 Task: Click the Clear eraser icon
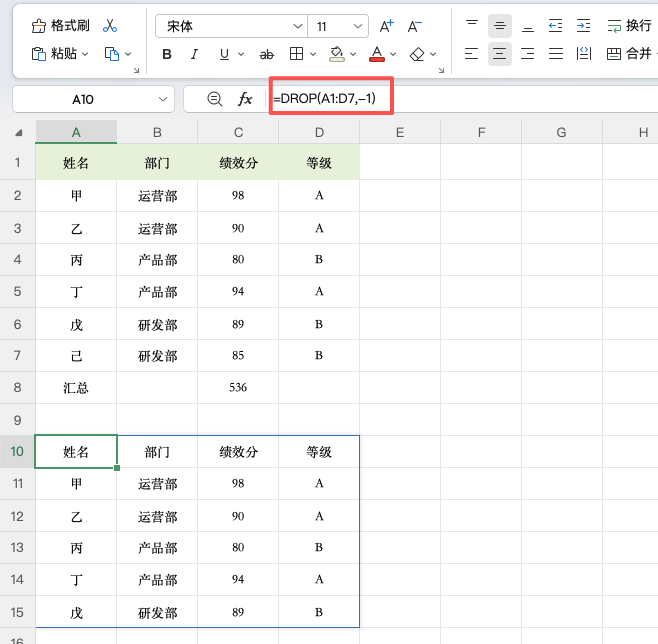point(417,54)
